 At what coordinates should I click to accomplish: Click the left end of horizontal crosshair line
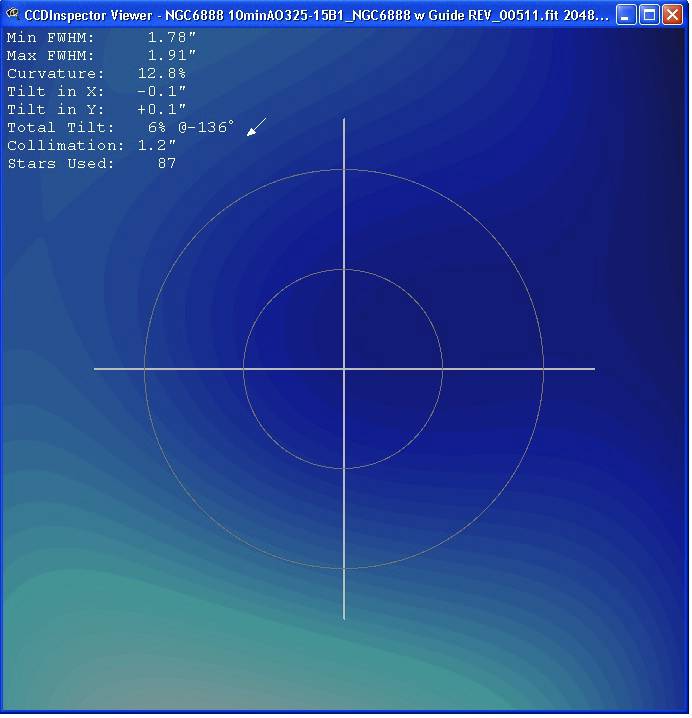coord(97,369)
